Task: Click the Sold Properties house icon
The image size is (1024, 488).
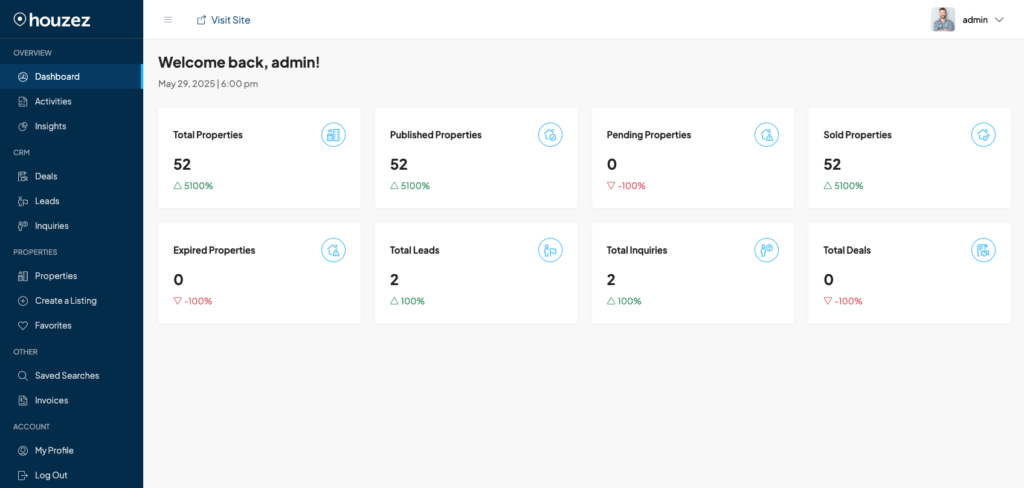Action: tap(983, 135)
